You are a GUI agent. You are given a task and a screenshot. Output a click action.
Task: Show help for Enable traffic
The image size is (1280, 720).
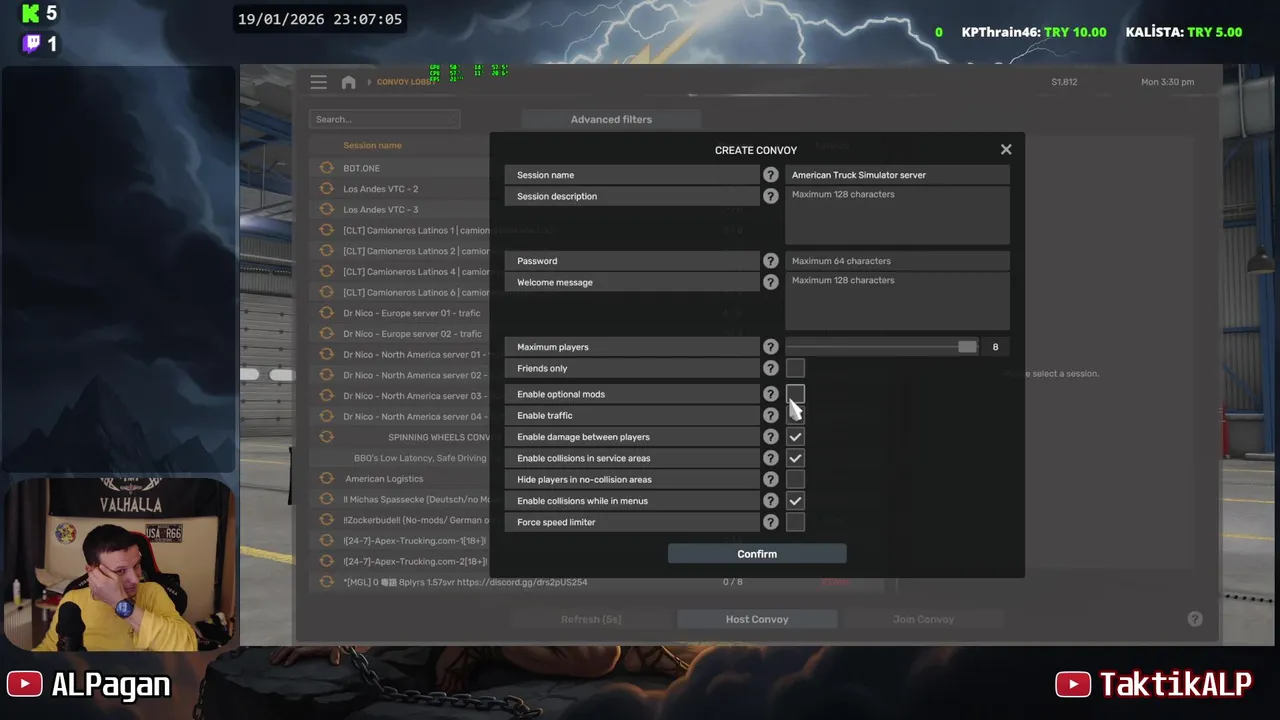(770, 415)
